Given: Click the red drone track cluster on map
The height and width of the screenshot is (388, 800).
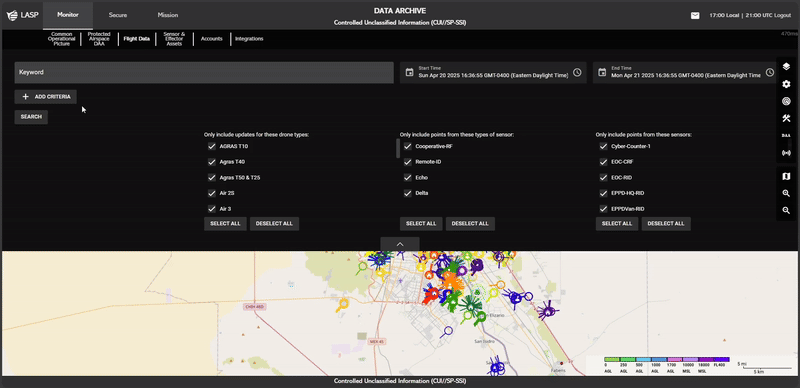Looking at the screenshot, I should pos(432,295).
